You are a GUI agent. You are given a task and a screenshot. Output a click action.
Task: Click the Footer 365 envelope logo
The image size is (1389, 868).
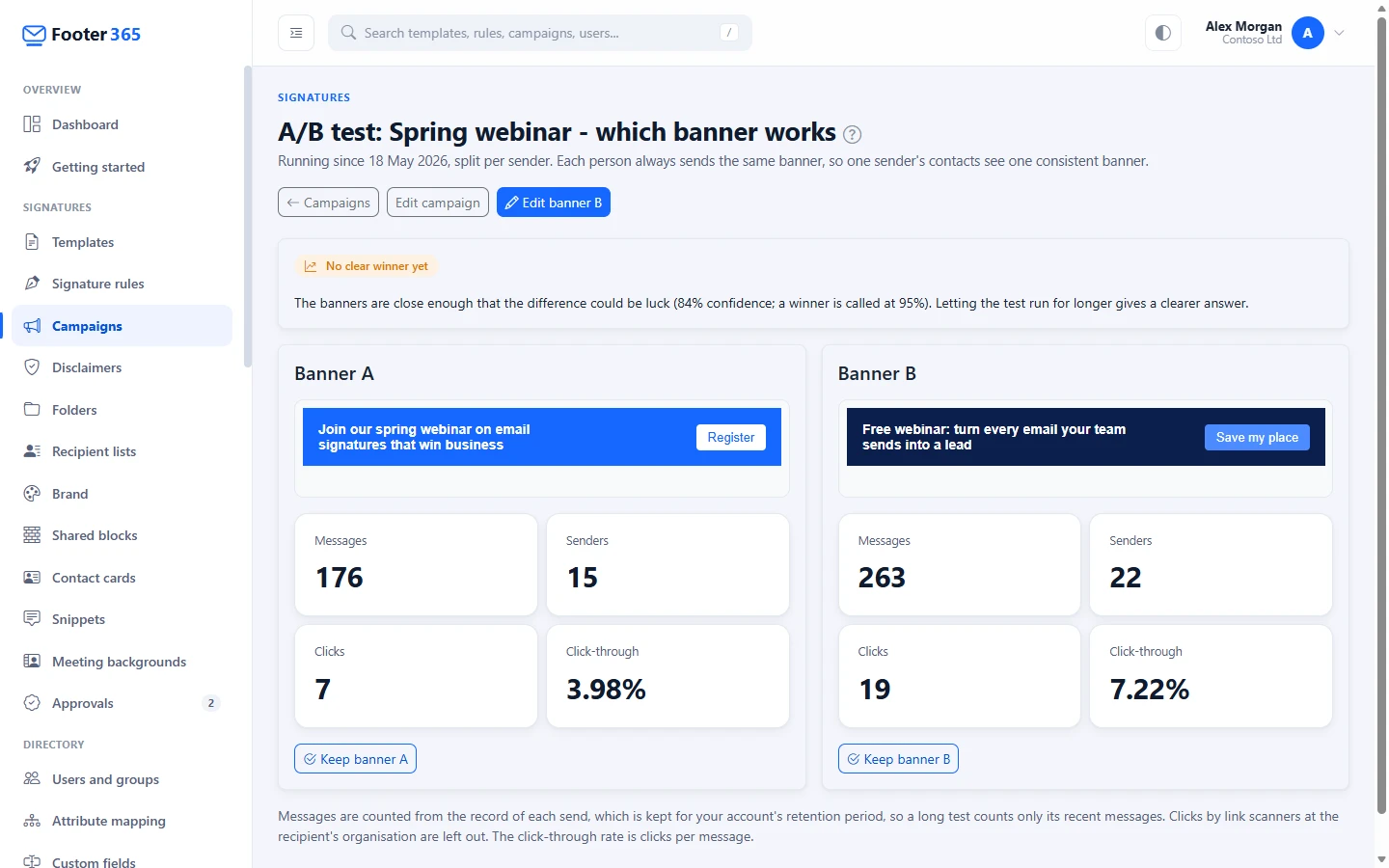coord(34,35)
